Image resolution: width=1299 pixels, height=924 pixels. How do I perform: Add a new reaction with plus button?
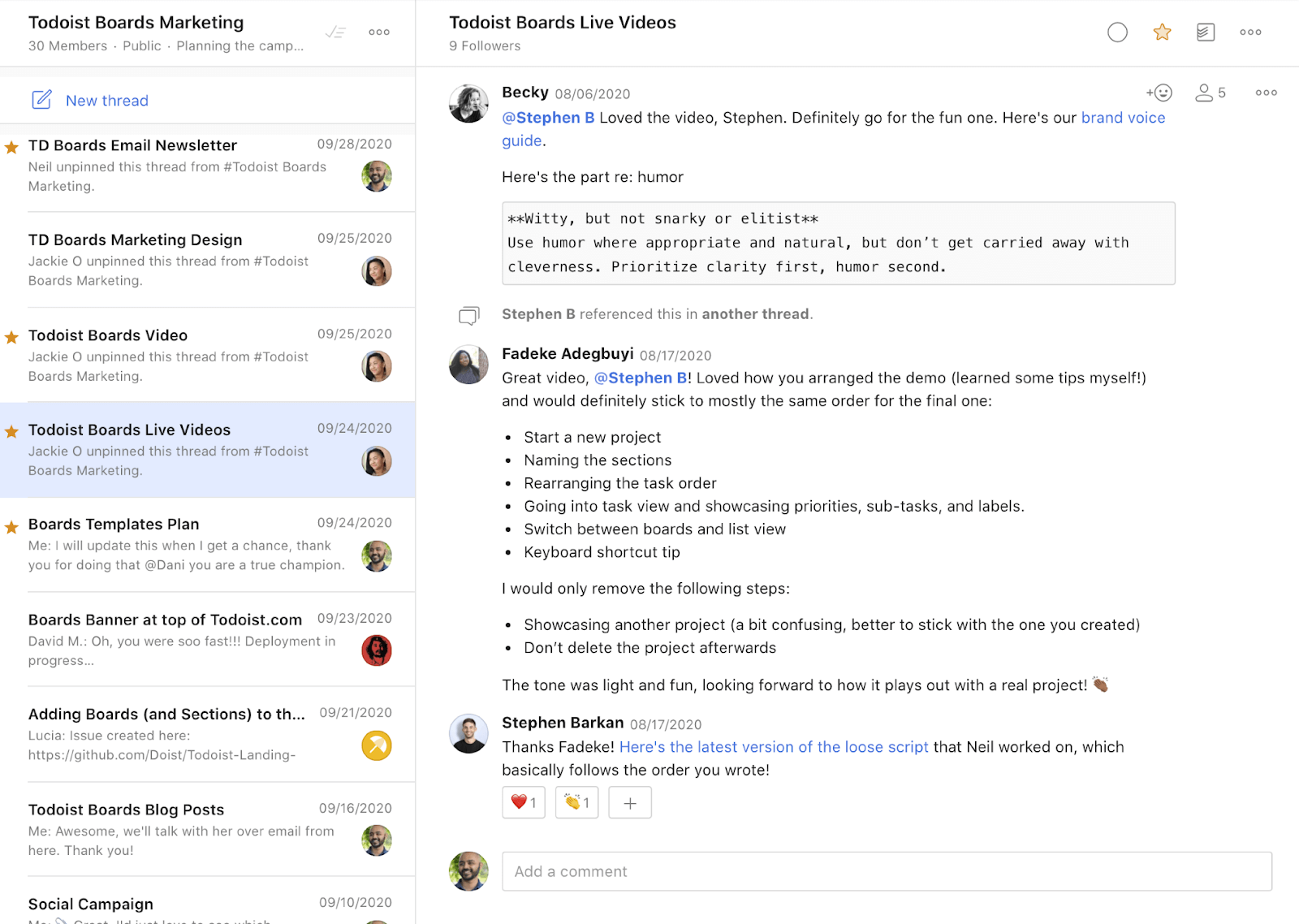(x=630, y=802)
